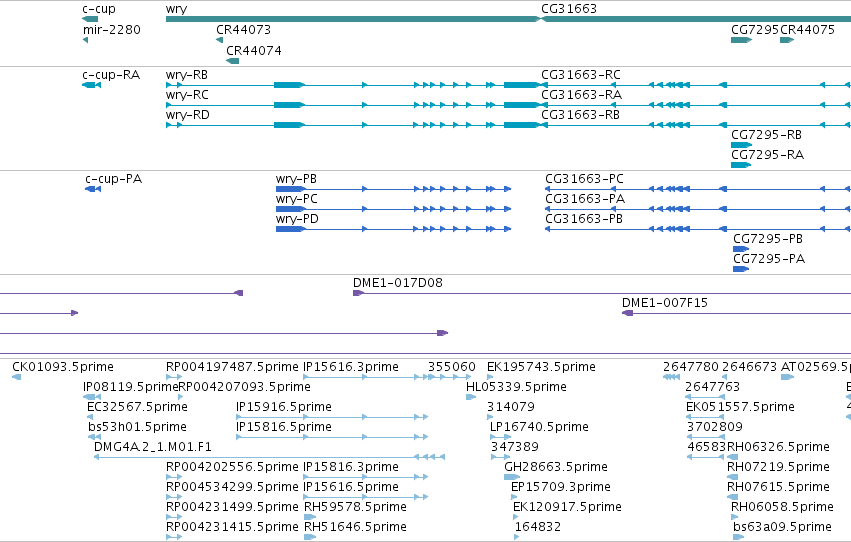Select the mir-2280 gene label
851x542 pixels.
112,29
